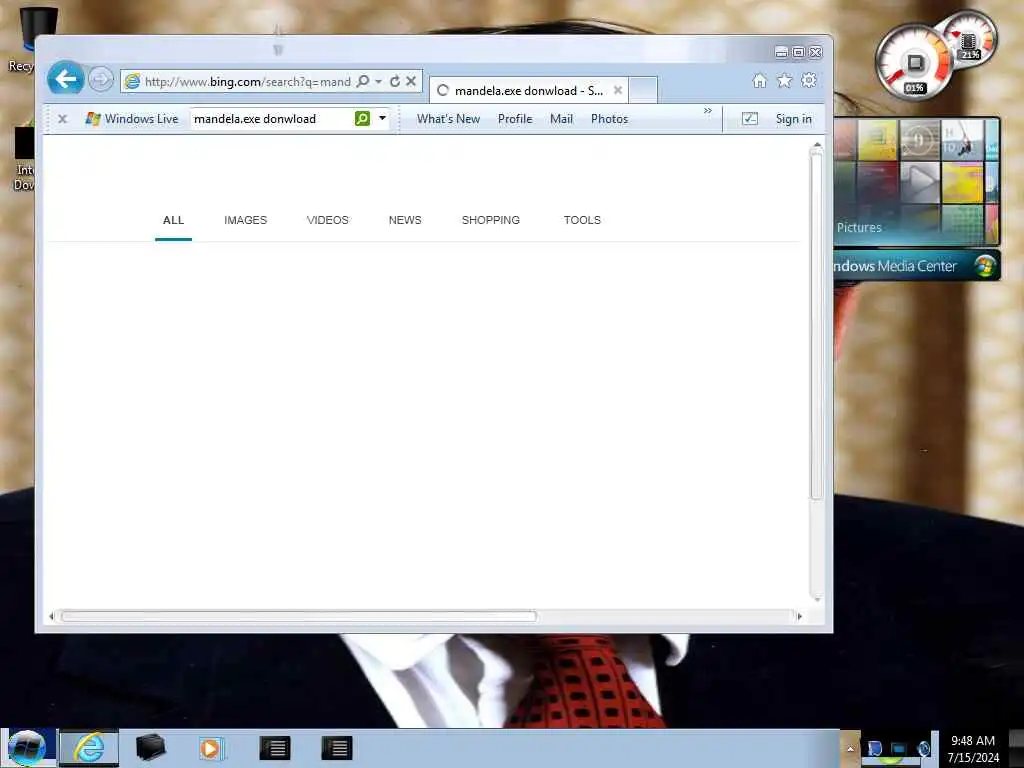Open the address bar dropdown arrow
The image size is (1024, 768).
click(379, 81)
